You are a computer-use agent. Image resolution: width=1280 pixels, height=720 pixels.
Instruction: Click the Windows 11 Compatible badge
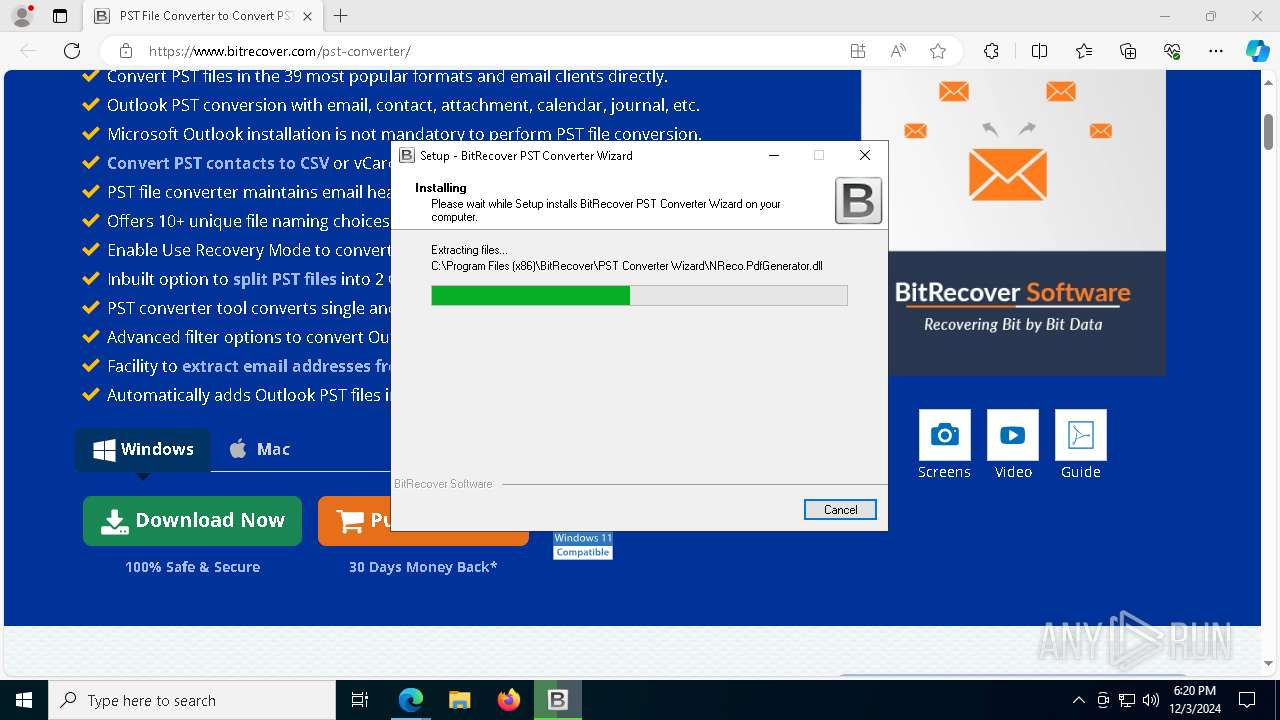[x=583, y=545]
